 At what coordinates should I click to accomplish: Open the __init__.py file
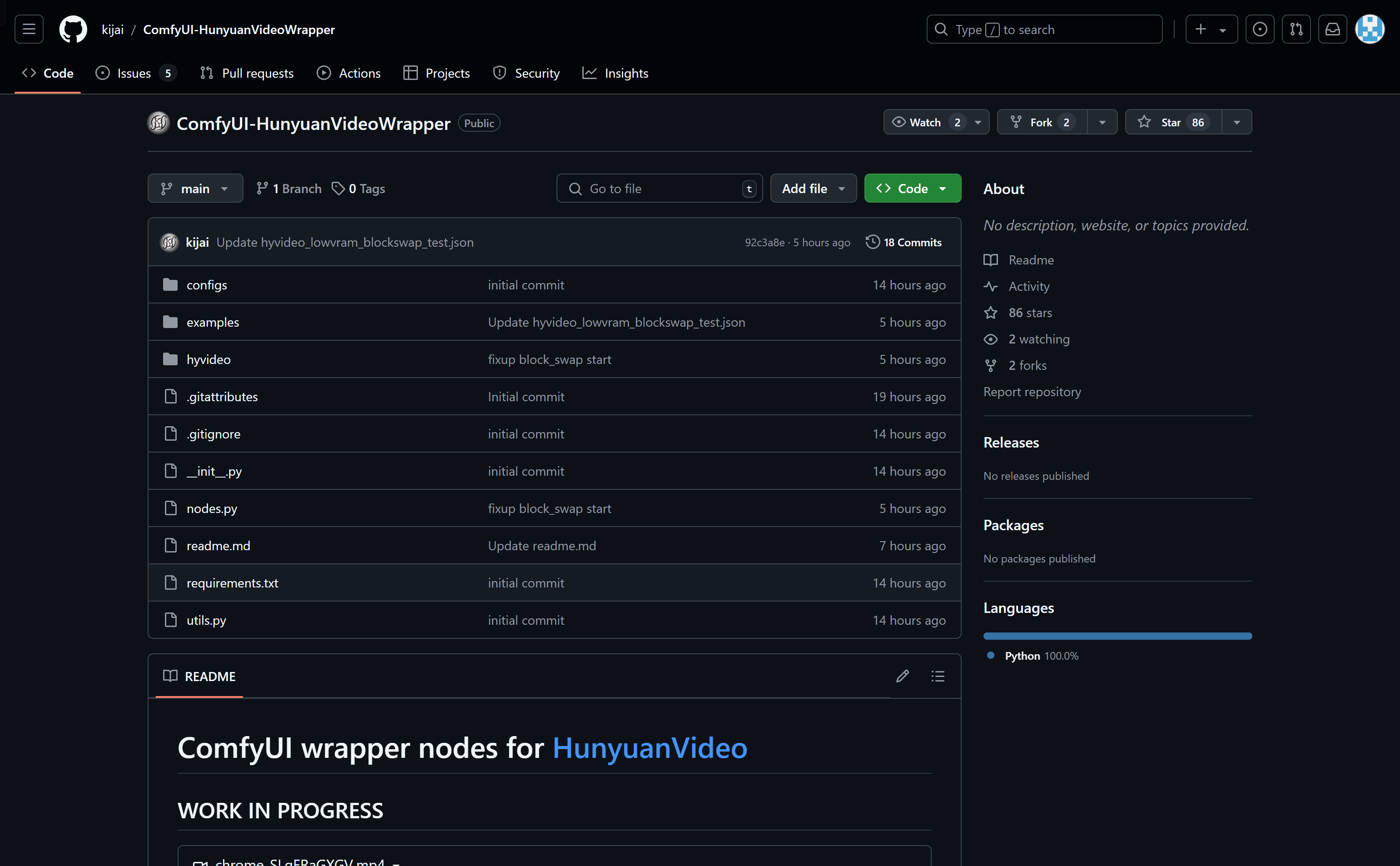(x=214, y=471)
